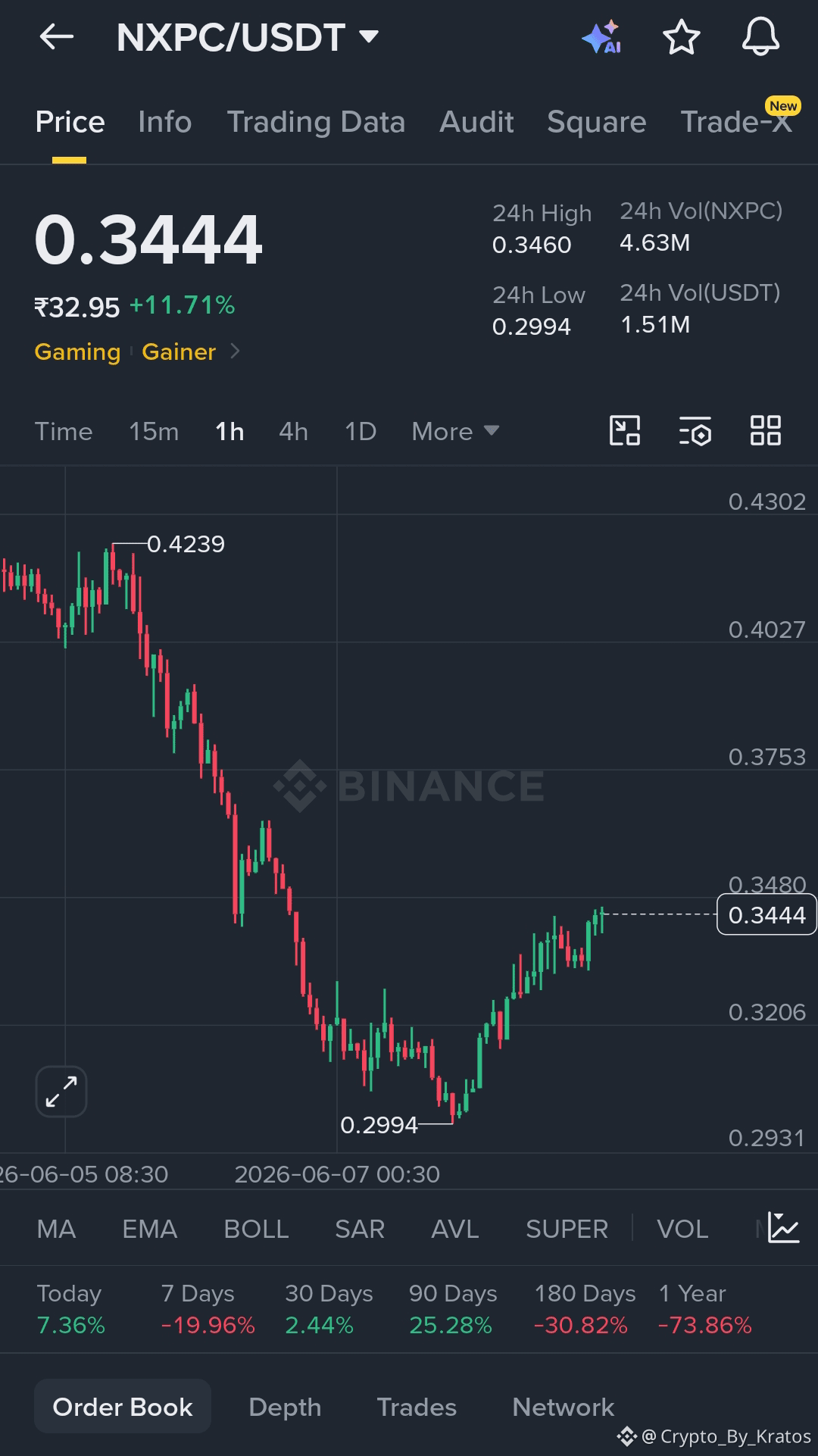Toggle the BOLL indicator
Screen dimensions: 818x1456
[256, 1229]
